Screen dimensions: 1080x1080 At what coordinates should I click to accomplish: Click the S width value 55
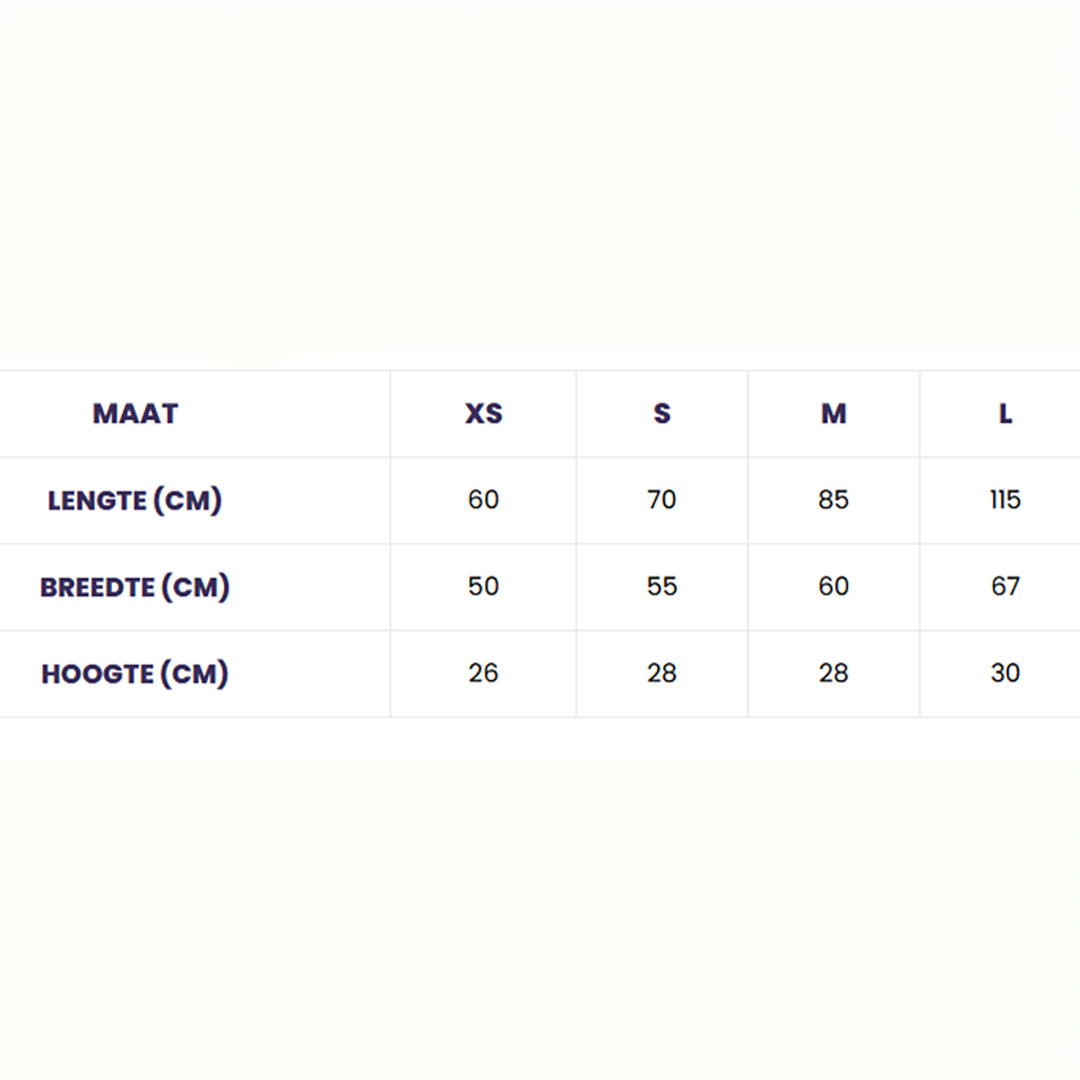click(662, 587)
